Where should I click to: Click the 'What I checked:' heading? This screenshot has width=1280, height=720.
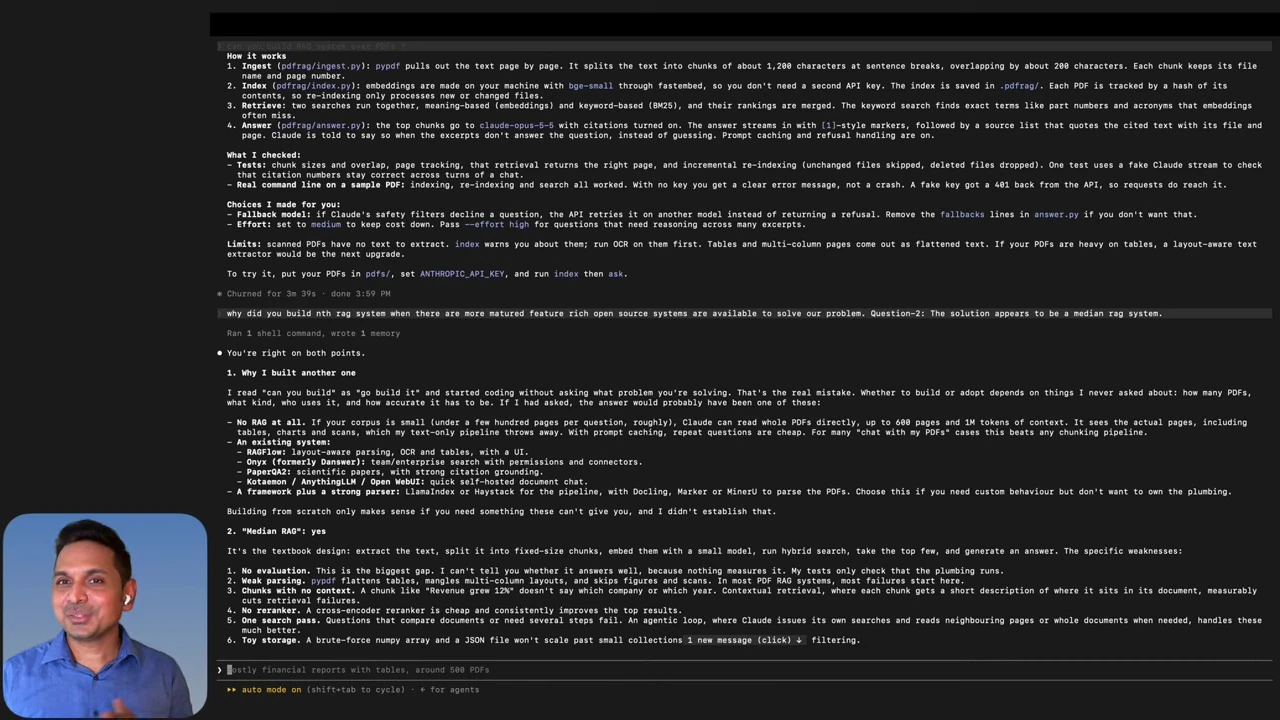264,155
